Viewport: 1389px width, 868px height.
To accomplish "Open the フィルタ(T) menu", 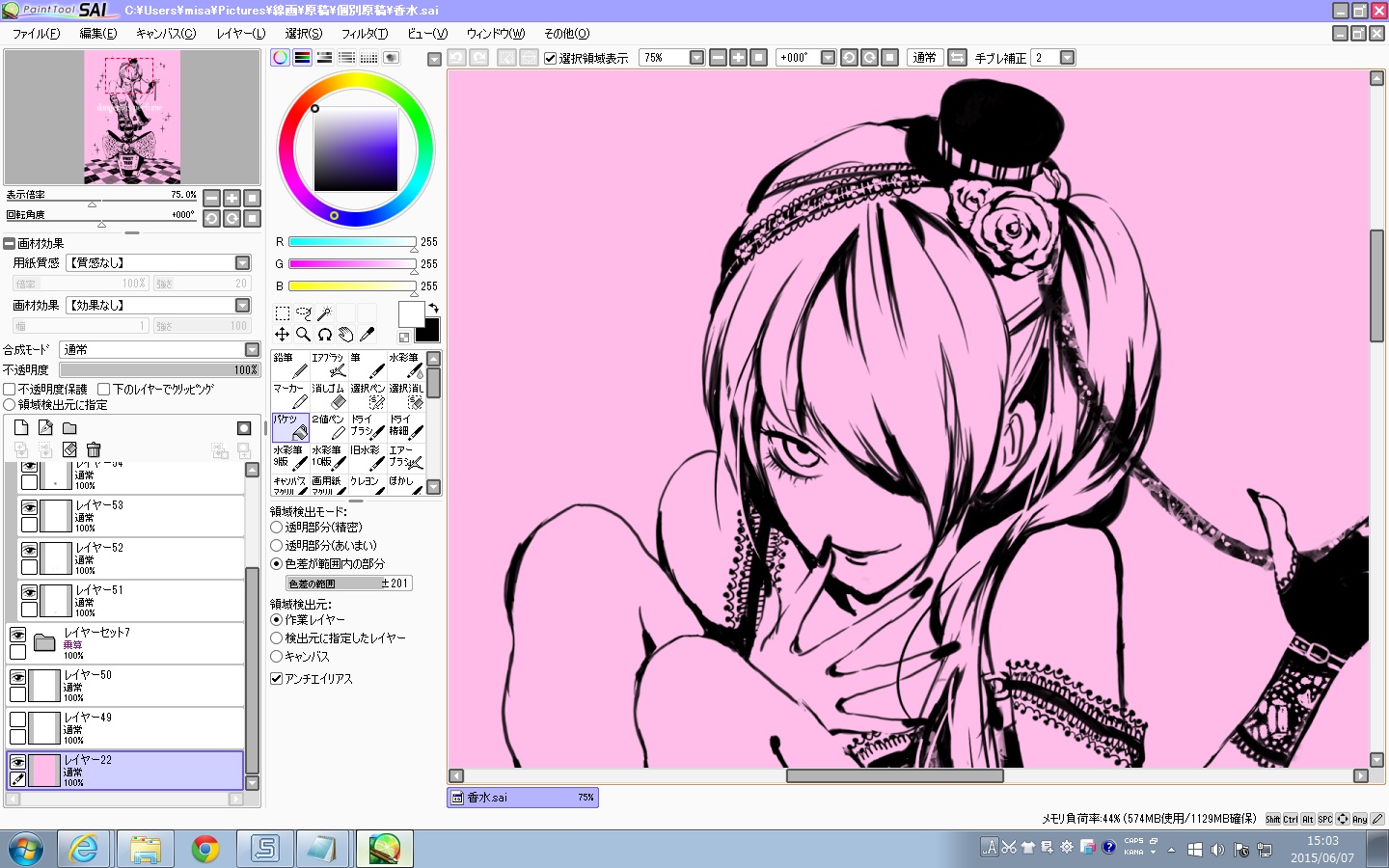I will click(x=365, y=34).
